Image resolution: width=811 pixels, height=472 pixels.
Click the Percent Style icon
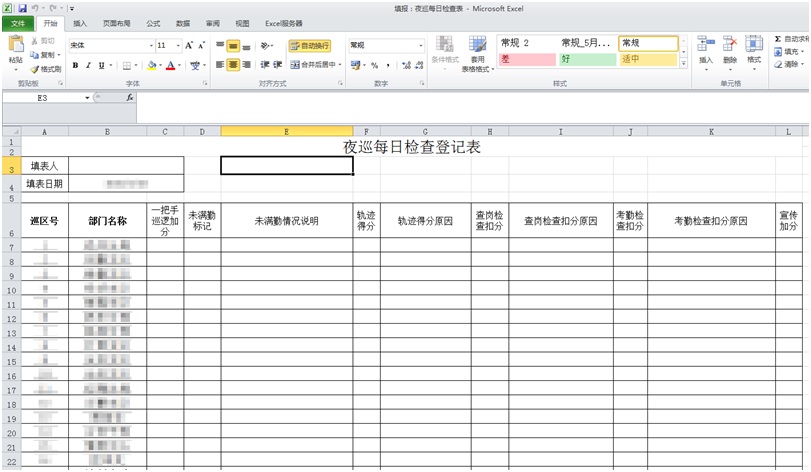point(373,65)
